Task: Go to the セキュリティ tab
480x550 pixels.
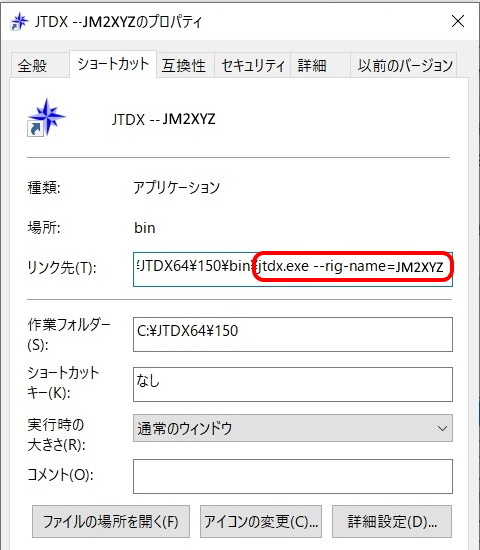Action: point(252,65)
